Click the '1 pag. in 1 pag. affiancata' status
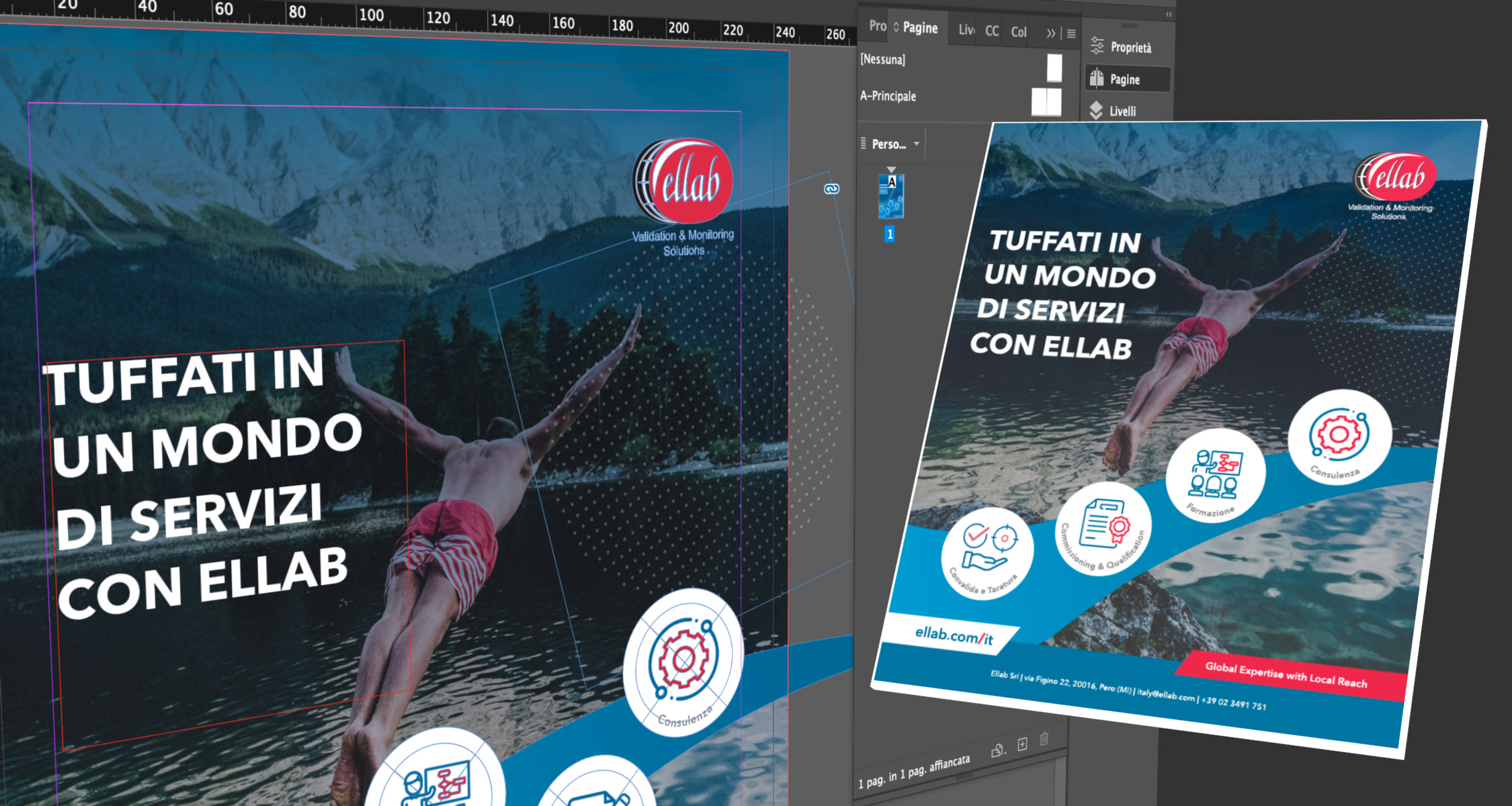The image size is (1512, 806). click(915, 772)
